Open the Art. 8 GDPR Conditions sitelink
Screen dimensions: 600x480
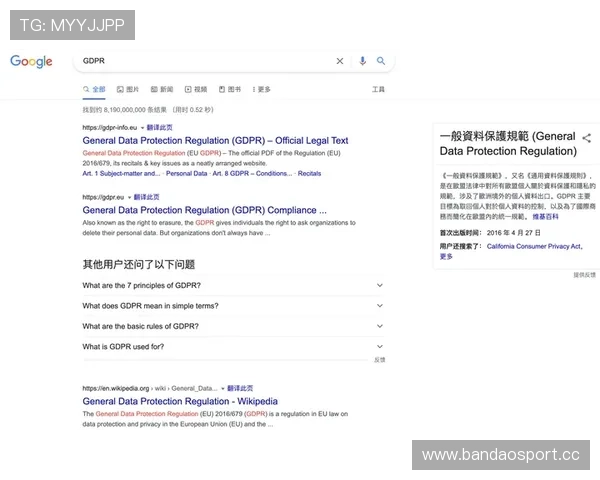pos(252,173)
